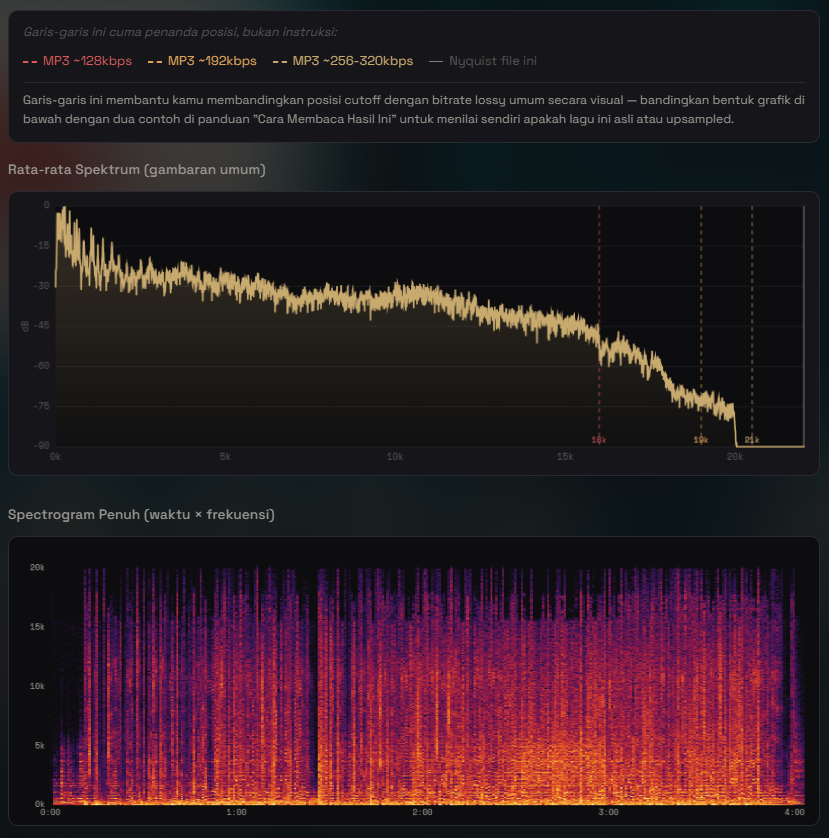
Task: Click the MP3 ~192kbps legend label
Action: (212, 61)
